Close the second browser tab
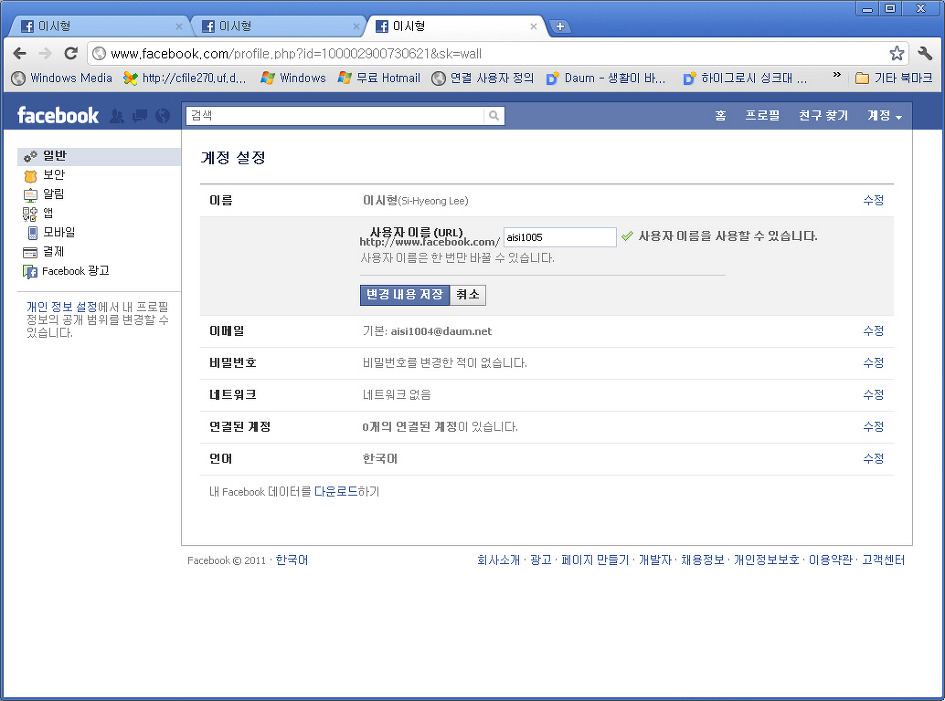The width and height of the screenshot is (945, 701). [x=356, y=27]
